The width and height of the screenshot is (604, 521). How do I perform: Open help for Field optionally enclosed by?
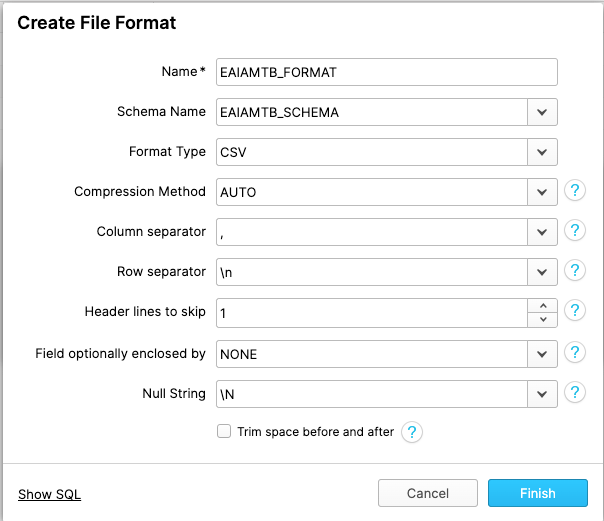575,353
